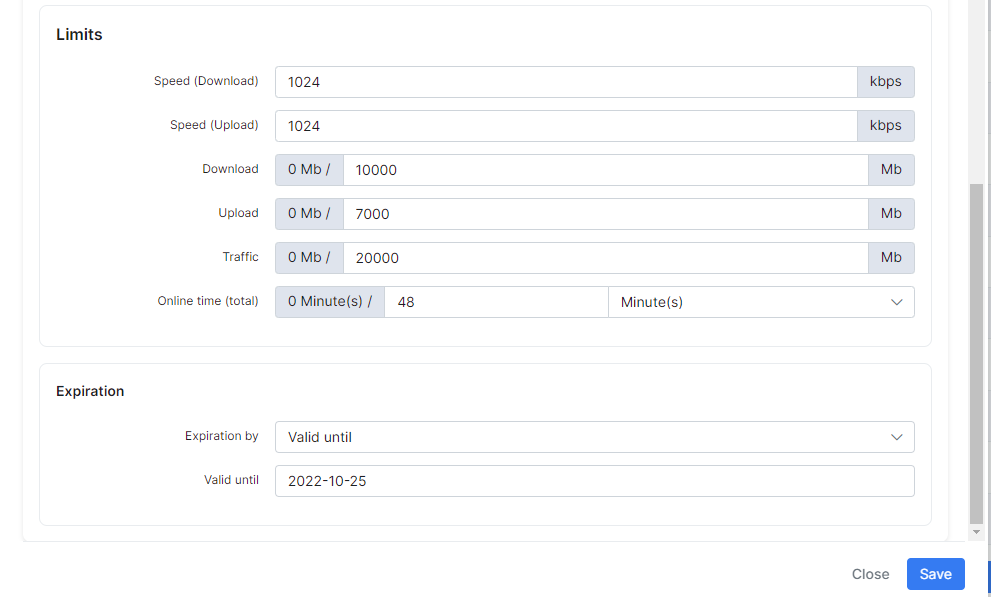
Task: Click the Valid until date field
Action: pos(595,481)
